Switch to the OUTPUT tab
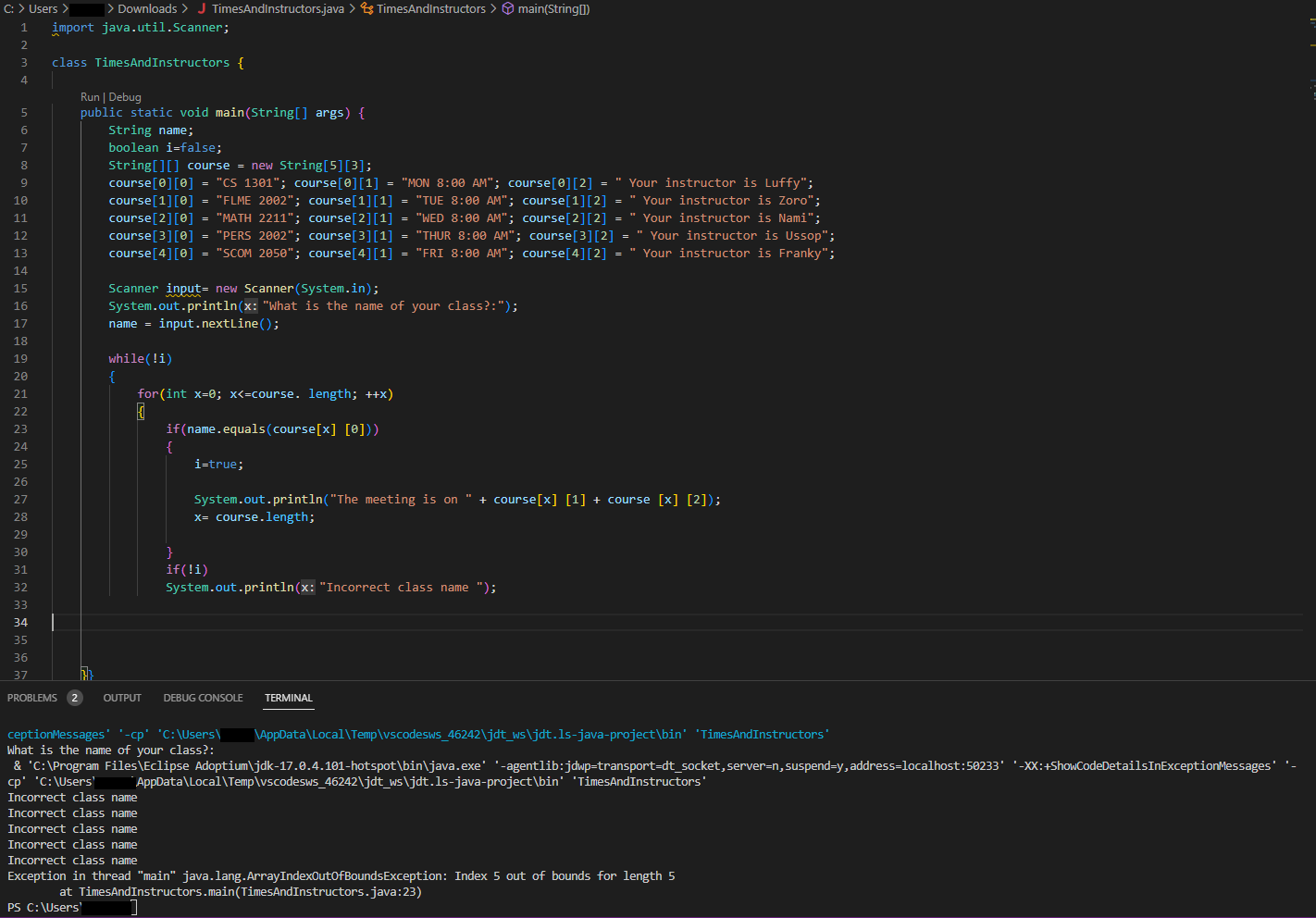 pos(121,698)
